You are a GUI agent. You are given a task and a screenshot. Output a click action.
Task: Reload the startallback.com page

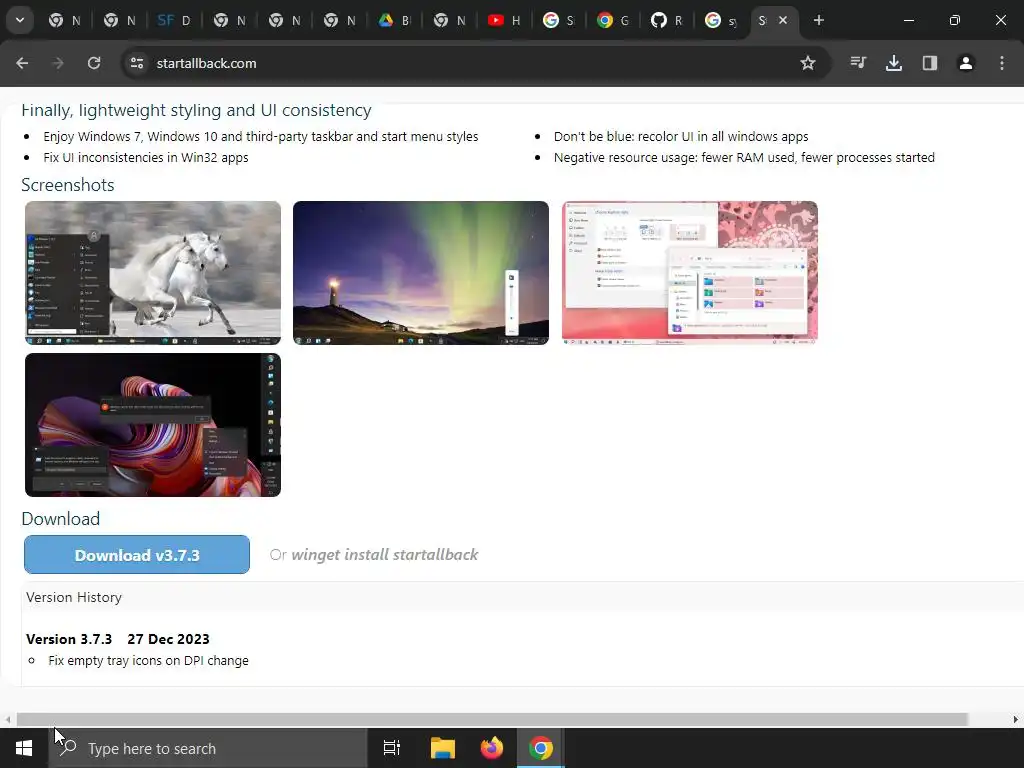pyautogui.click(x=94, y=63)
